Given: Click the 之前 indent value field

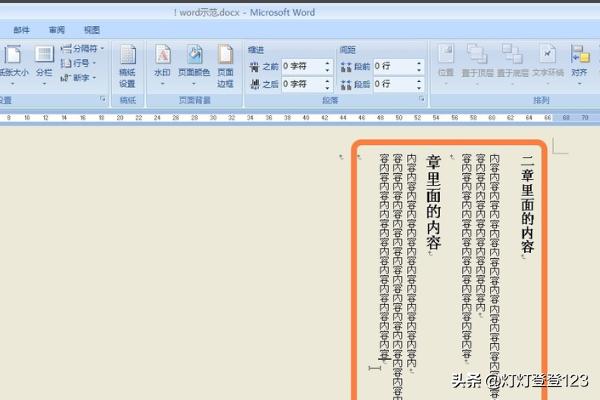Looking at the screenshot, I should 302,66.
